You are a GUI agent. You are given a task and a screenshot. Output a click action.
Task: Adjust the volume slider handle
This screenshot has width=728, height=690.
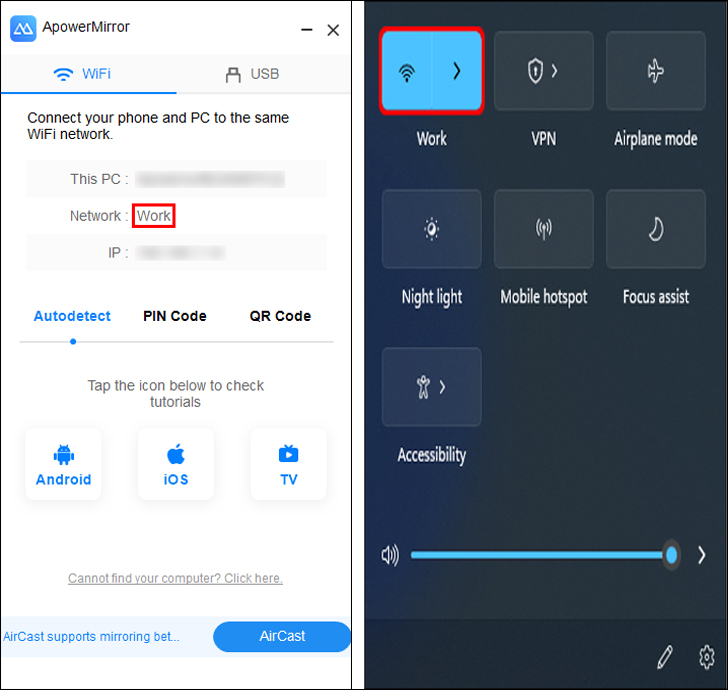coord(671,555)
